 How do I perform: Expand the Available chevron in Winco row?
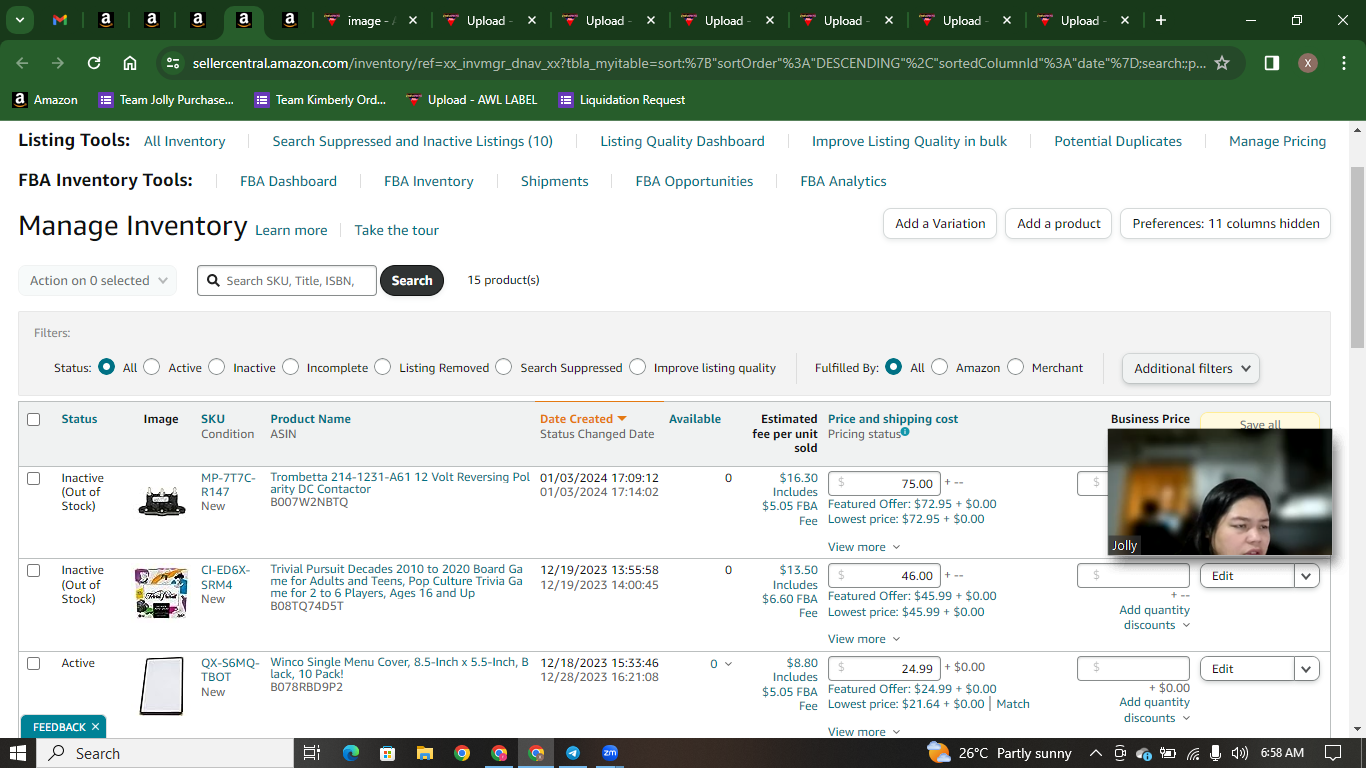tap(728, 664)
